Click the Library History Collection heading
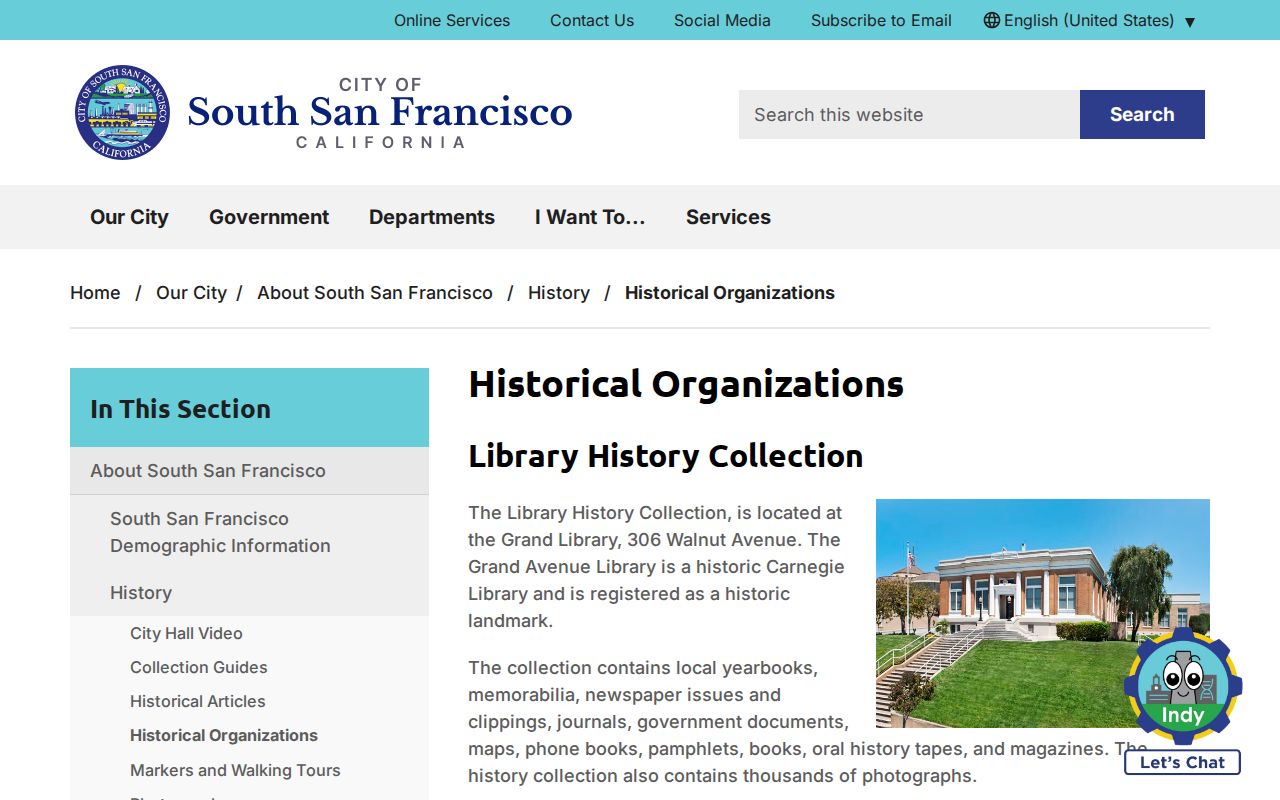Screen dimensions: 1280x800 coord(666,456)
